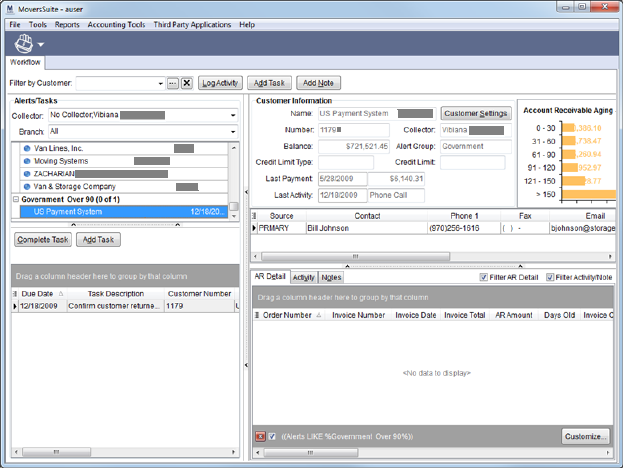The image size is (623, 468).
Task: Click the column chooser icon left of Order Number
Action: tap(257, 315)
